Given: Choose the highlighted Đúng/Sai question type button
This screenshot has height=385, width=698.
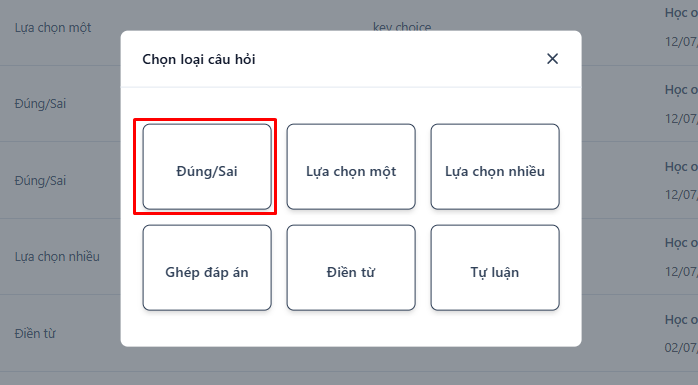Looking at the screenshot, I should (207, 166).
